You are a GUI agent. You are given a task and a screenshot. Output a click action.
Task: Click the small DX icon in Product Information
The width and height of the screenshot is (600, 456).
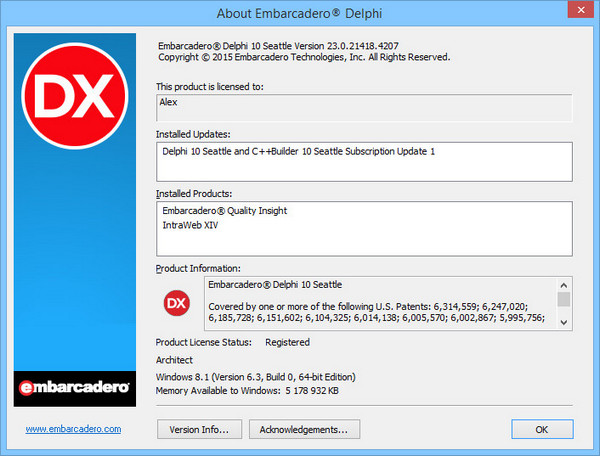176,303
